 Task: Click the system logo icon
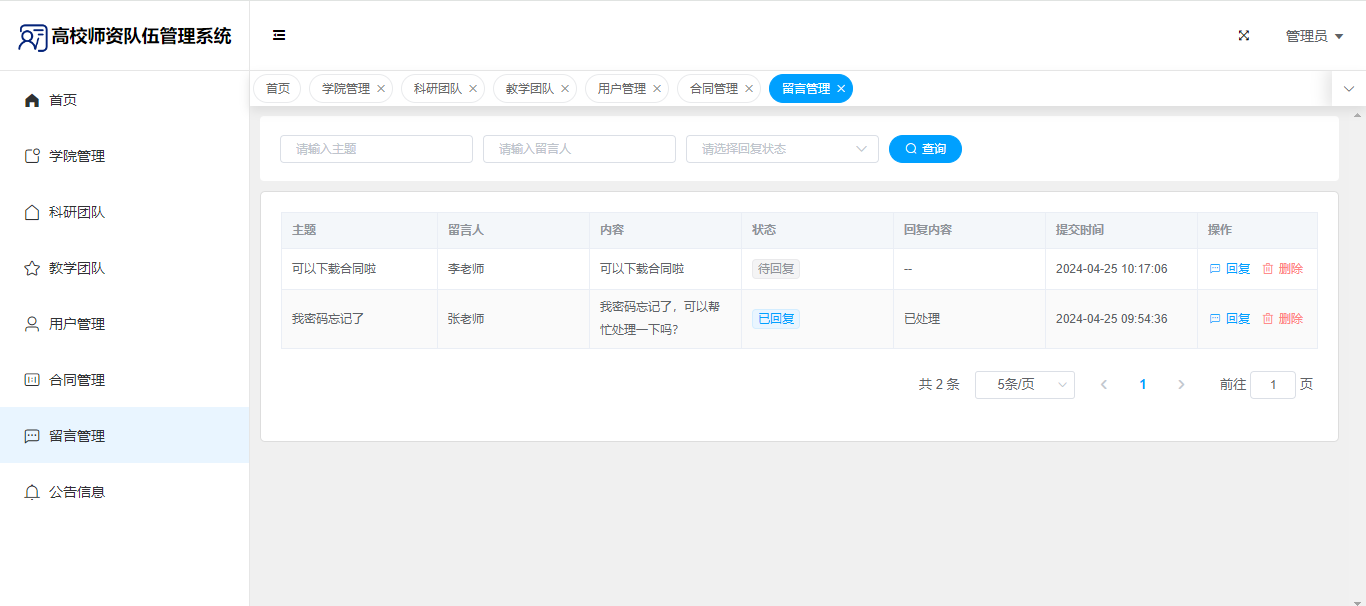tap(32, 37)
